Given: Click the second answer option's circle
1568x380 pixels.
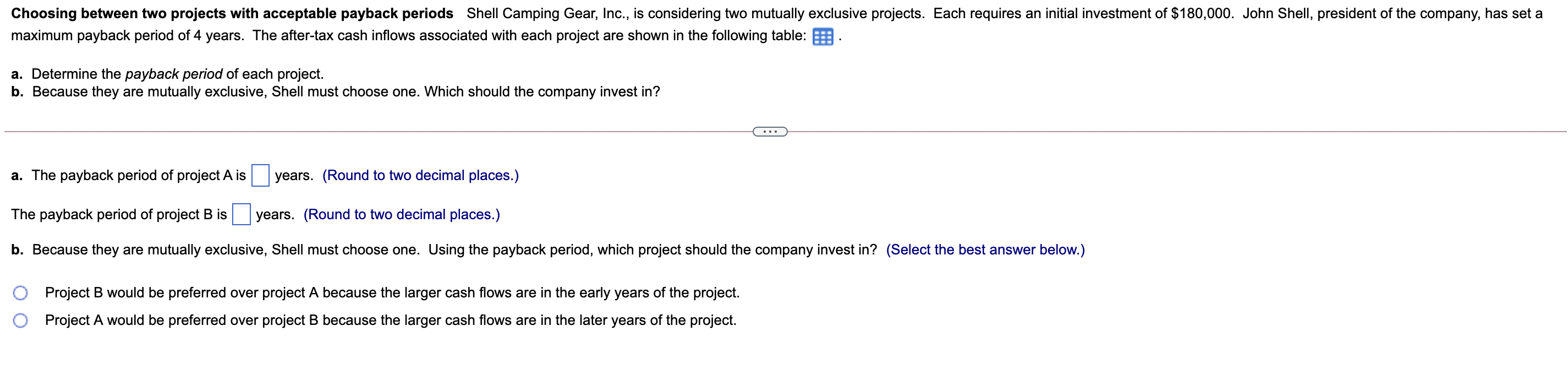Looking at the screenshot, I should click(20, 319).
